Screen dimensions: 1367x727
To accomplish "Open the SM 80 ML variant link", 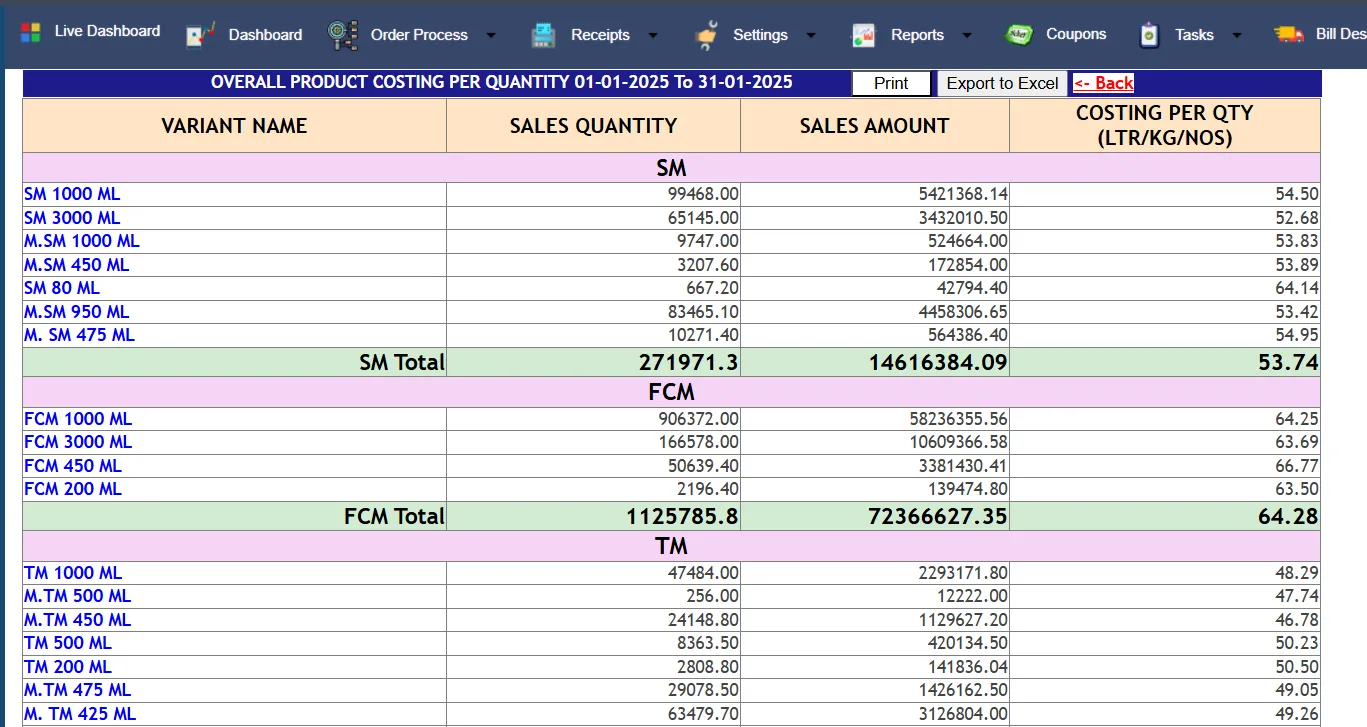I will point(62,288).
